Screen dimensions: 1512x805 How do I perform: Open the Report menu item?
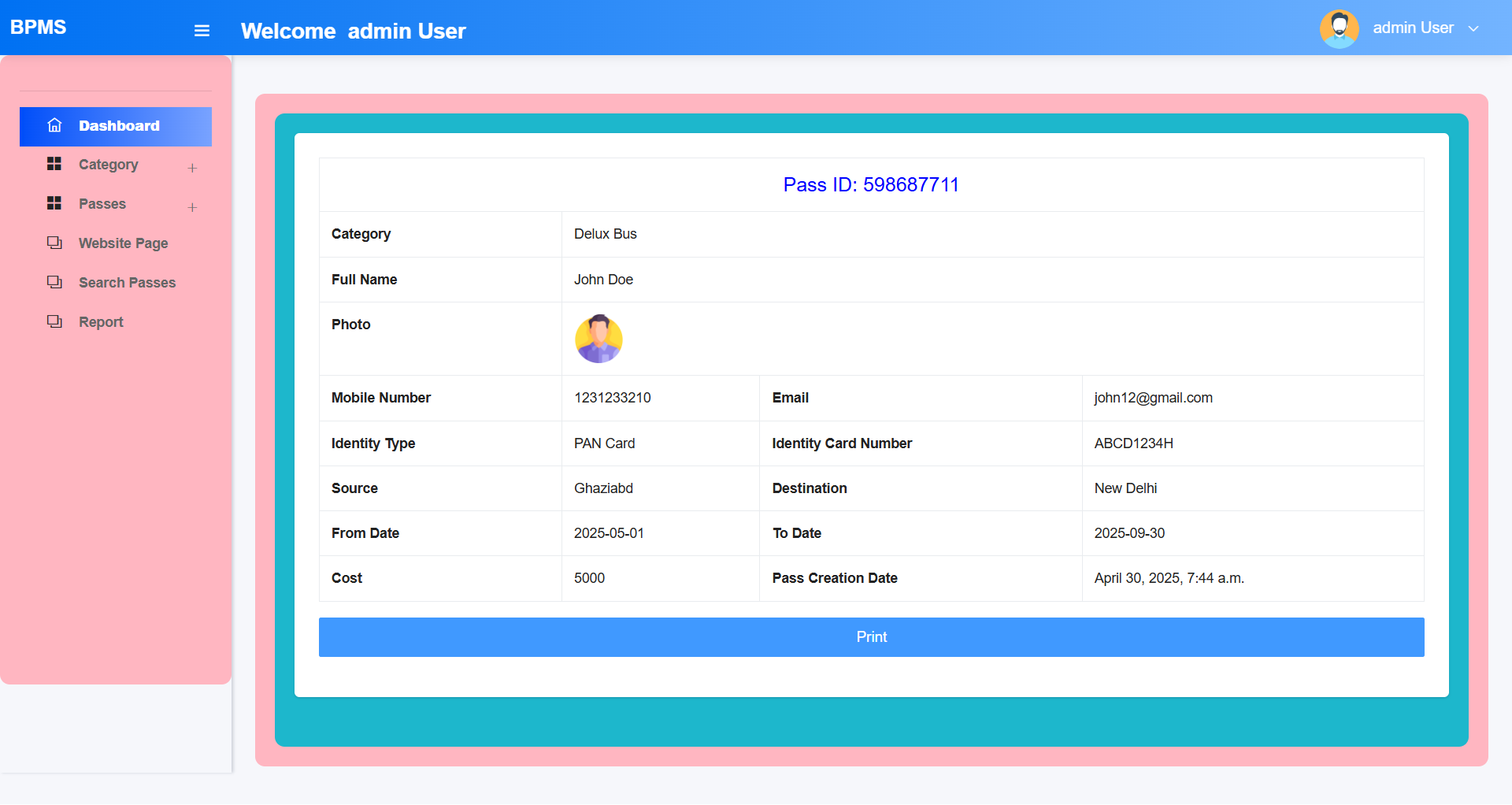[x=116, y=322]
